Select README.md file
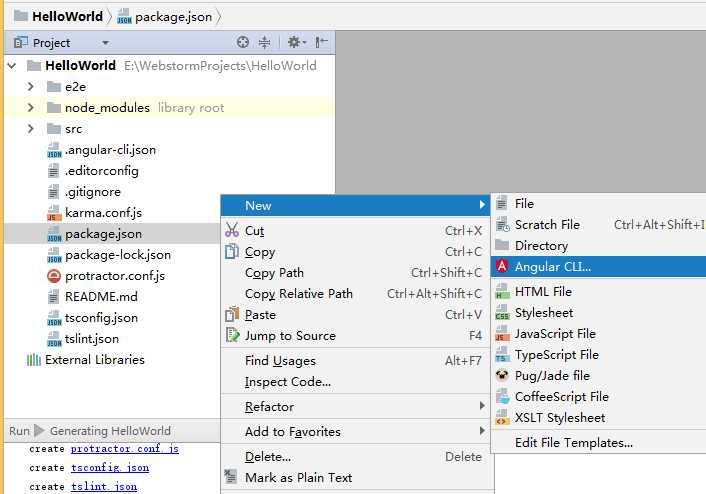This screenshot has width=706, height=494. 101,297
